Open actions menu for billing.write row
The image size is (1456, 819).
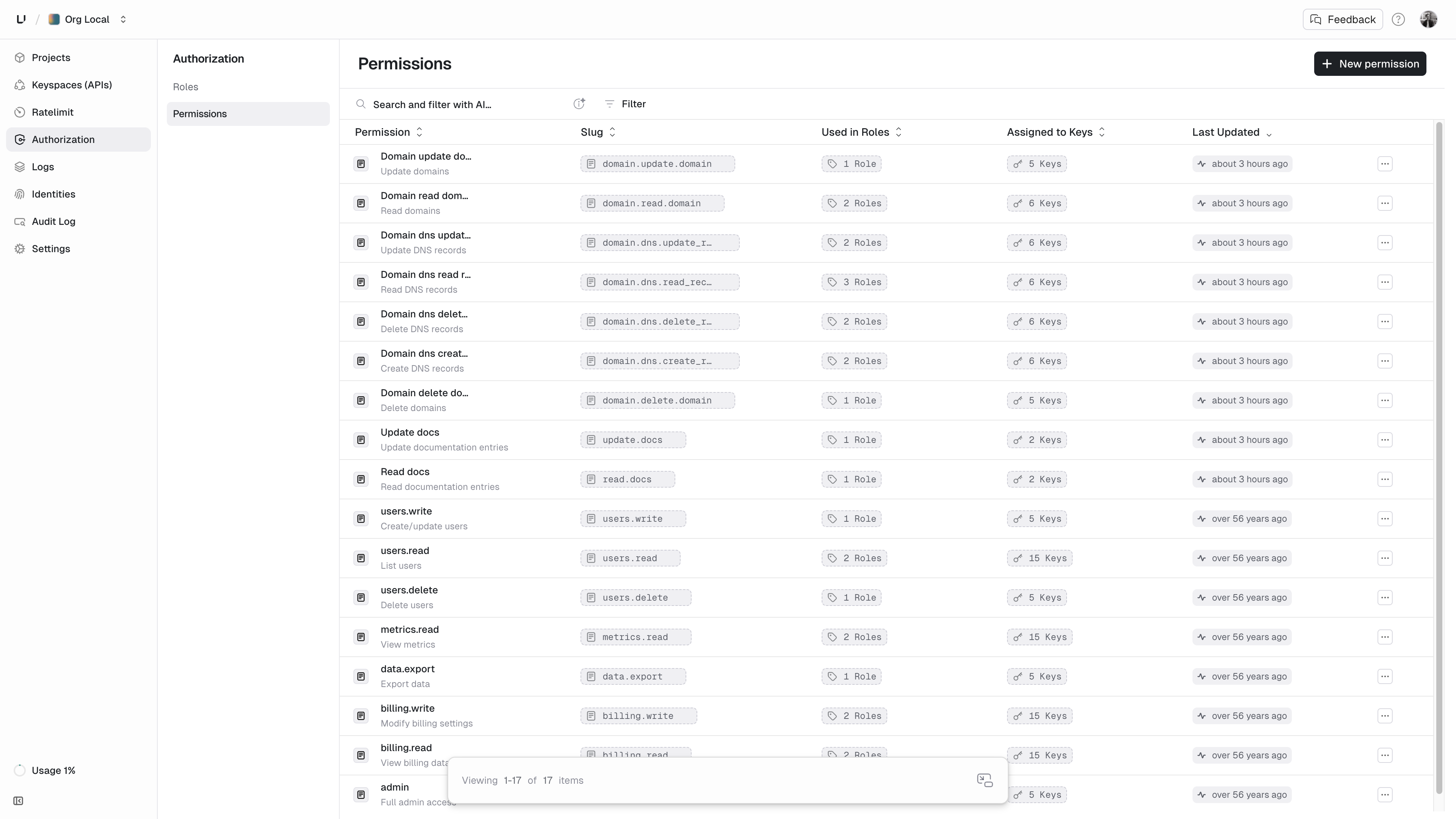point(1385,715)
